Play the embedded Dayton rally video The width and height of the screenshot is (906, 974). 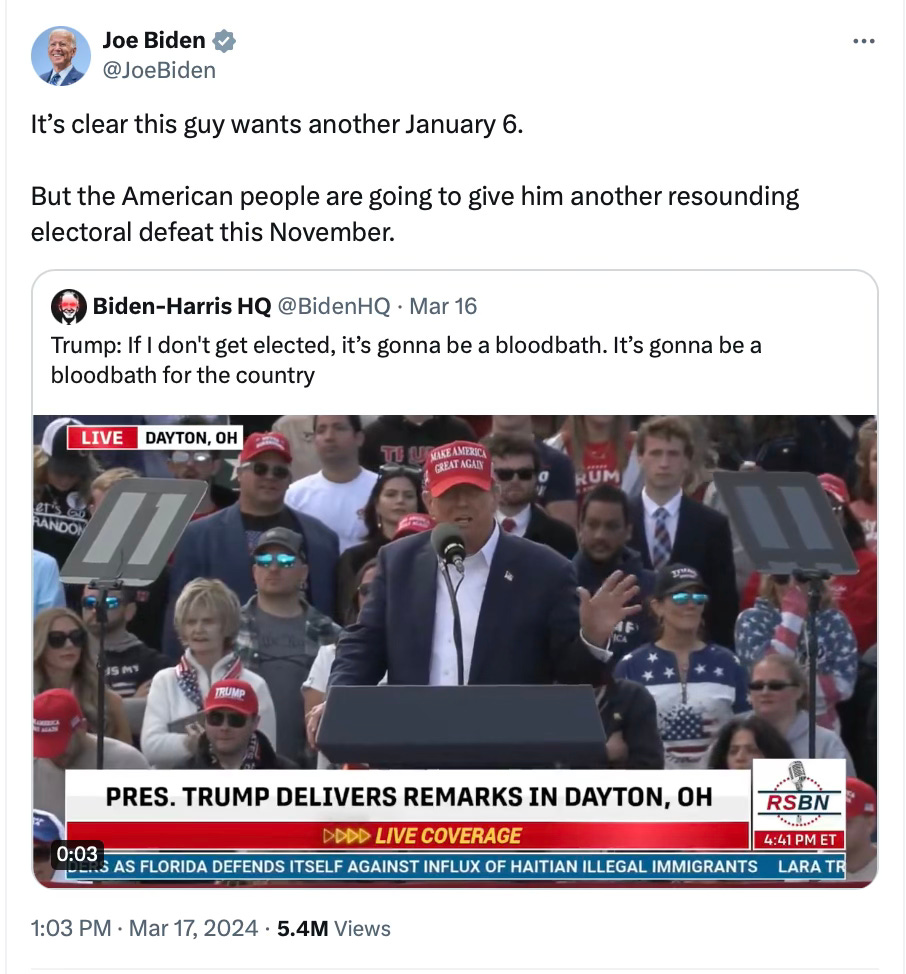(455, 652)
